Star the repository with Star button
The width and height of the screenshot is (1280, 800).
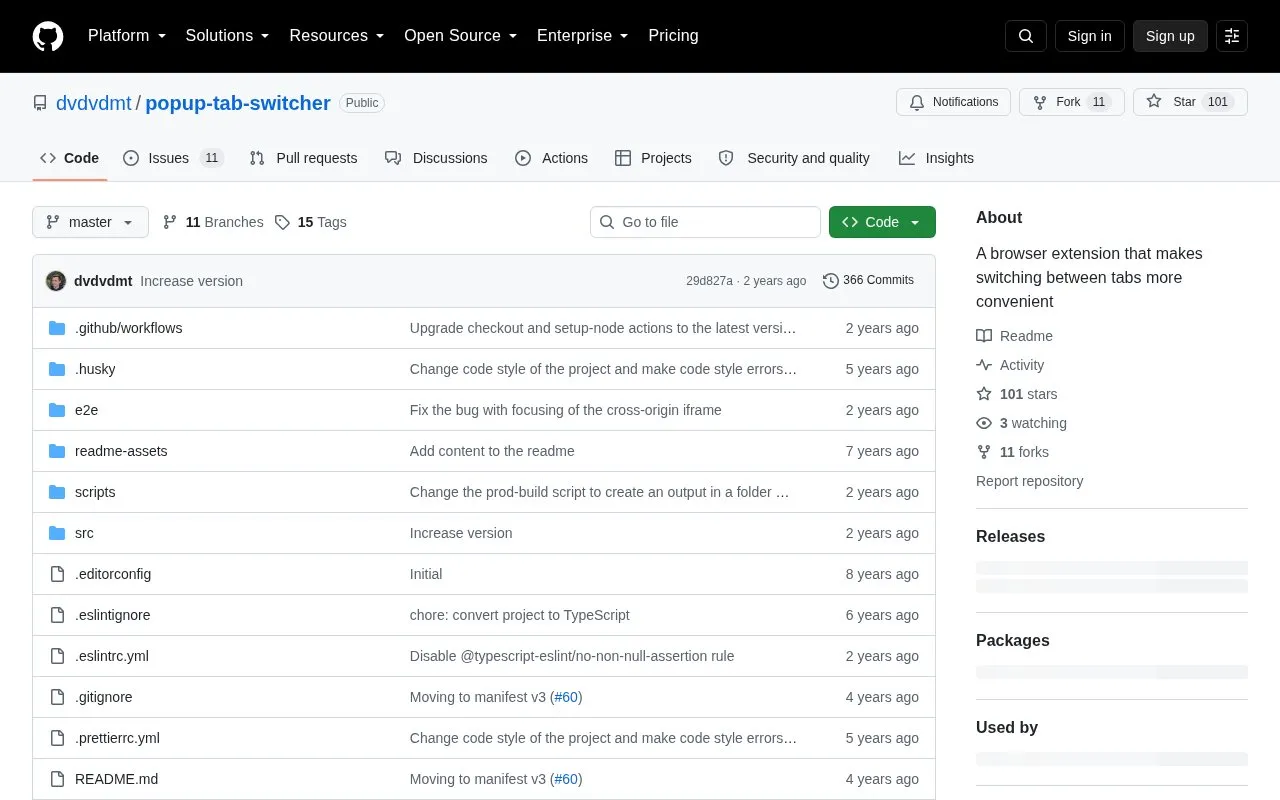click(1190, 102)
